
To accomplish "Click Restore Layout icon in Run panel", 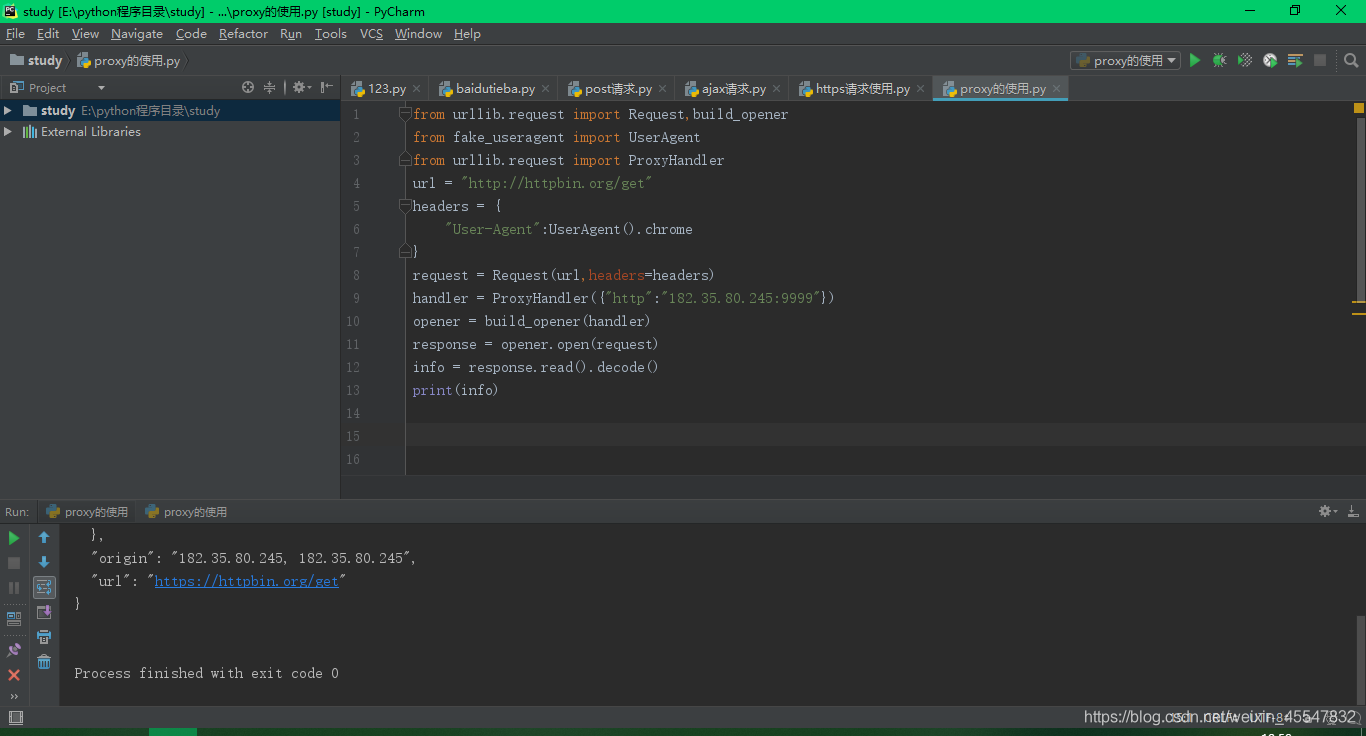I will 14,619.
